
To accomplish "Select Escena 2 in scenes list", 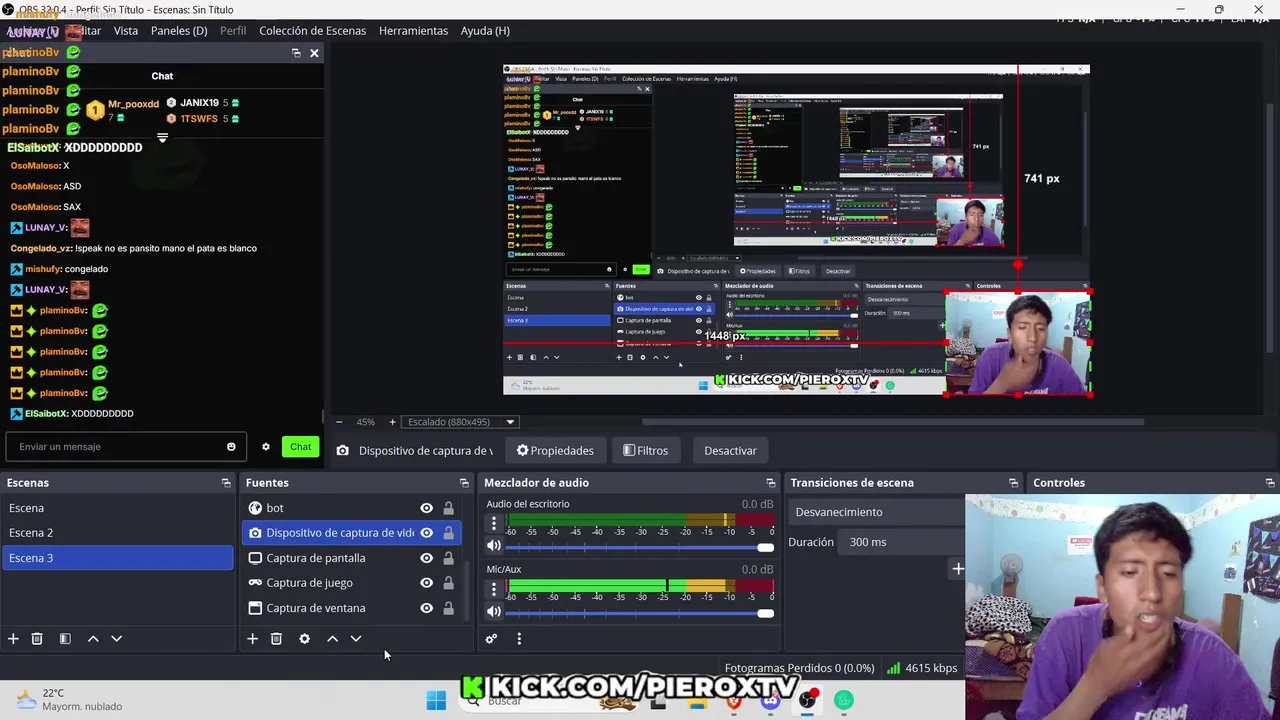I will pyautogui.click(x=118, y=533).
